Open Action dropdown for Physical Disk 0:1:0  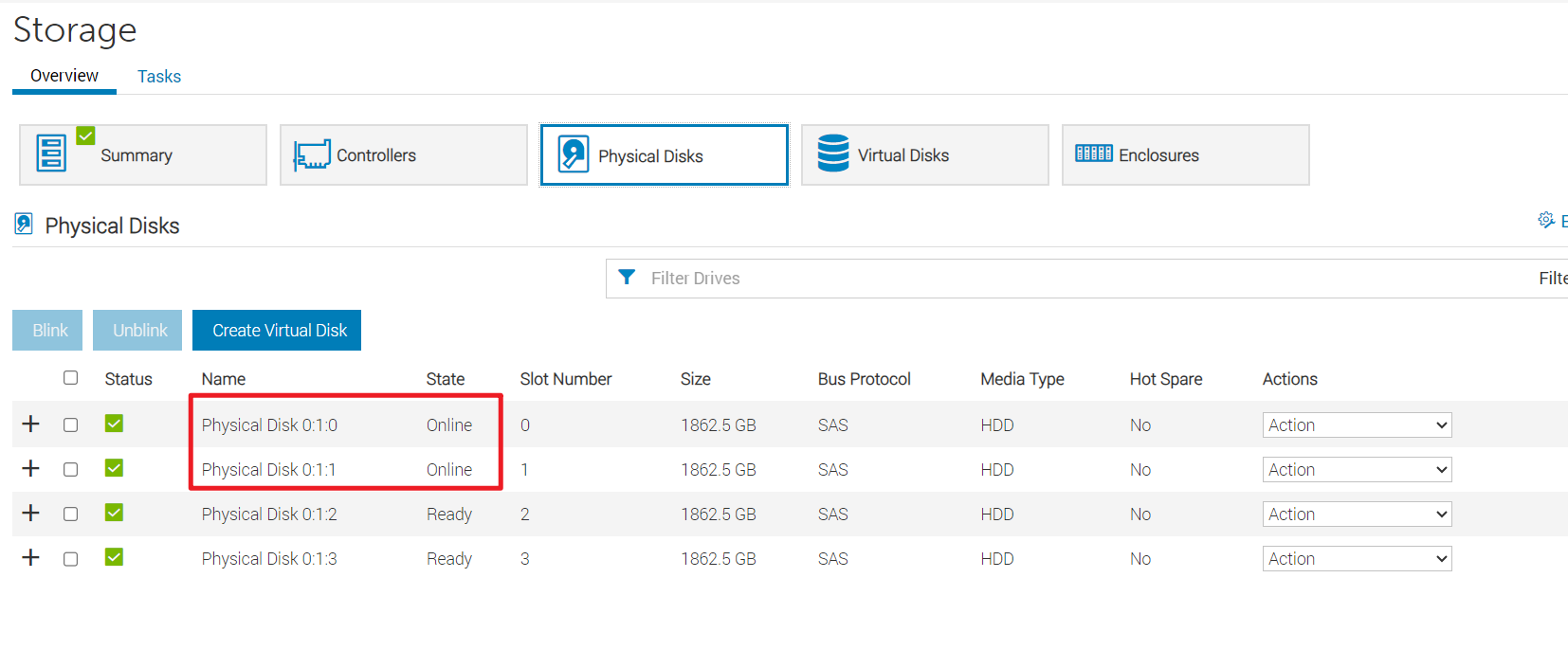click(1357, 425)
